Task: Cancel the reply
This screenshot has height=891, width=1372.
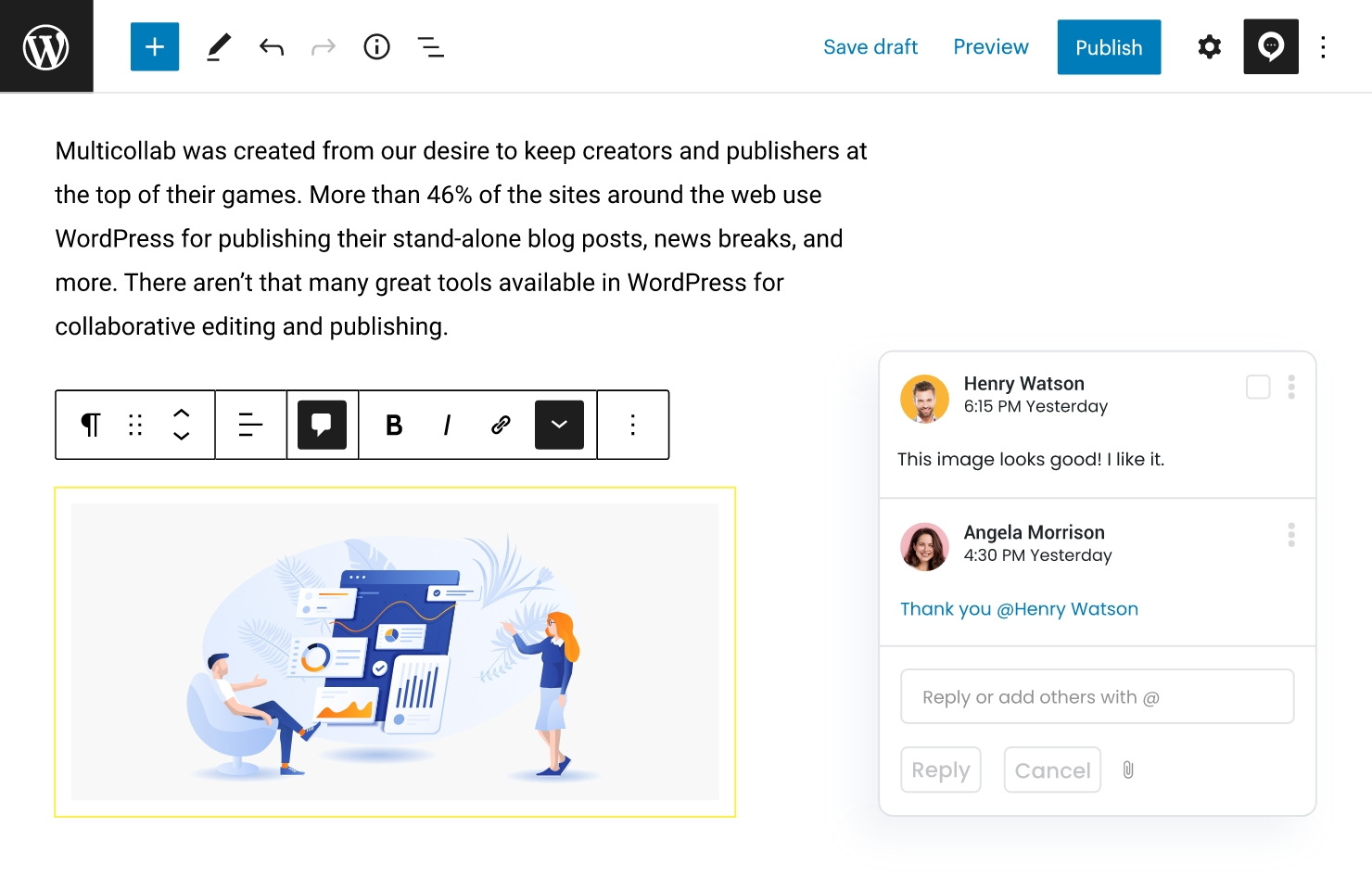Action: [1052, 770]
